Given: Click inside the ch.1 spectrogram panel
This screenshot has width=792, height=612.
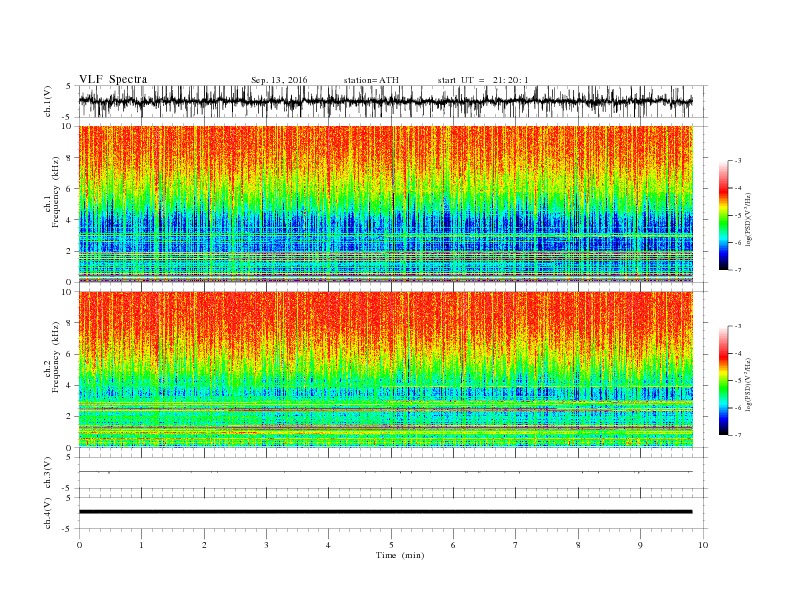Looking at the screenshot, I should point(385,204).
